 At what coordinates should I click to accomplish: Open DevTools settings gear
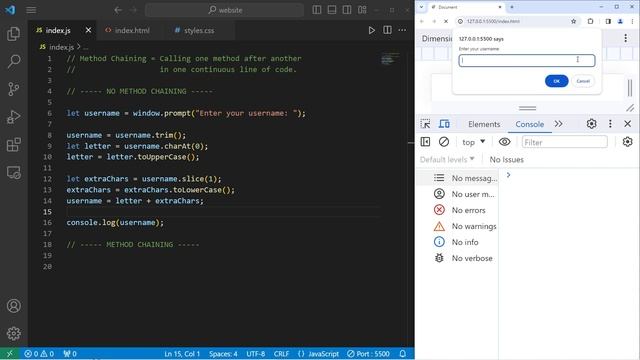pyautogui.click(x=591, y=124)
